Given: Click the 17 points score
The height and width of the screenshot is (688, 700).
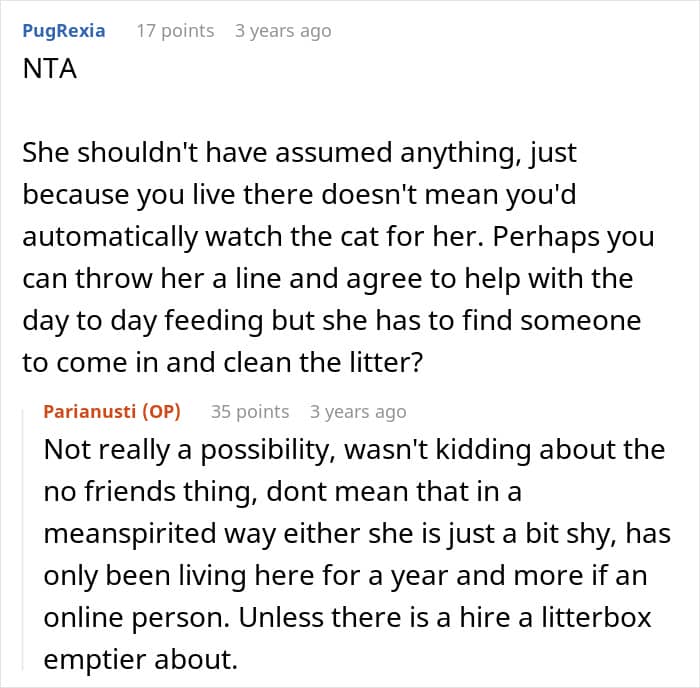Looking at the screenshot, I should (x=175, y=31).
